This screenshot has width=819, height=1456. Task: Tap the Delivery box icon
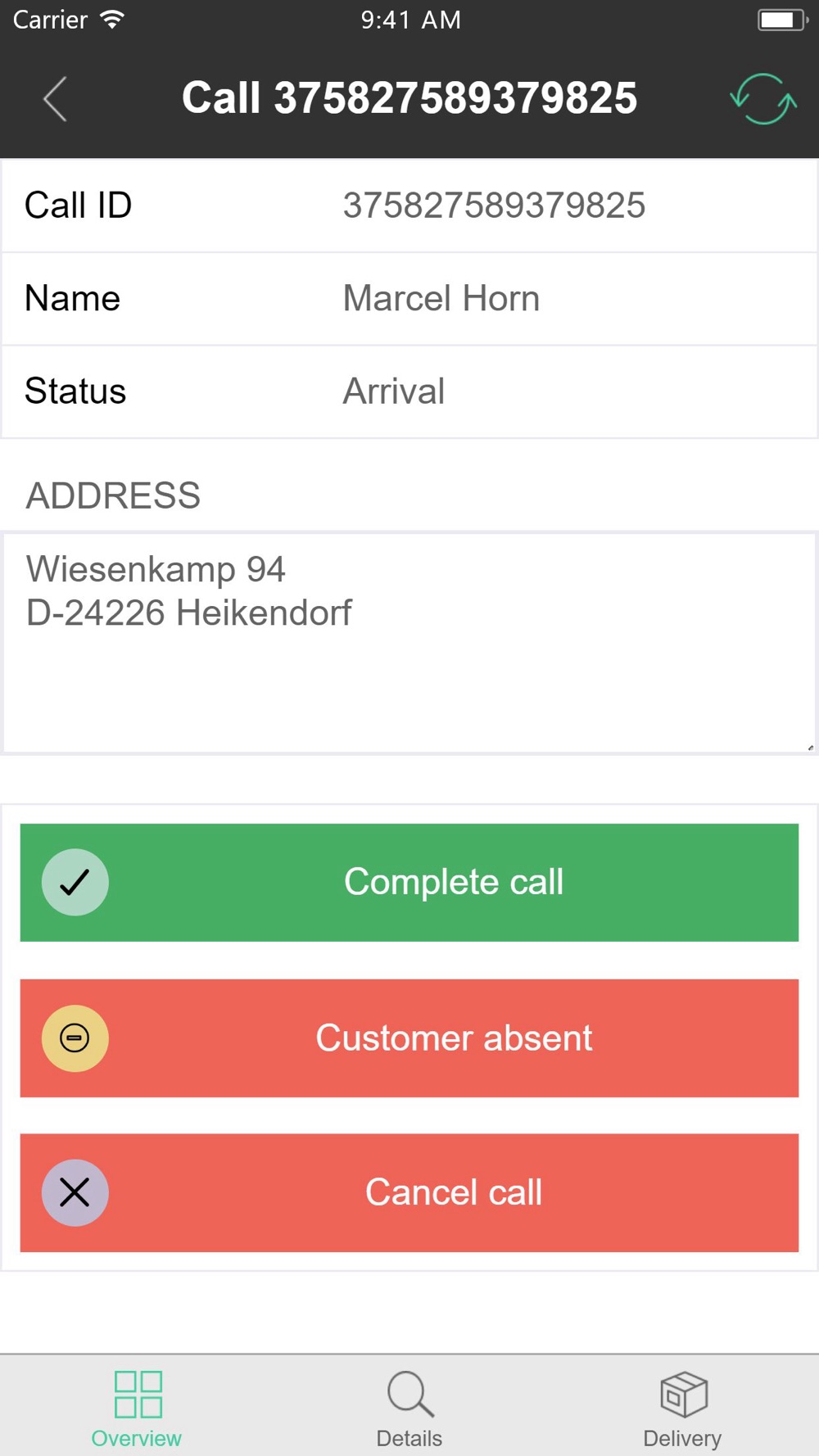pyautogui.click(x=684, y=1395)
